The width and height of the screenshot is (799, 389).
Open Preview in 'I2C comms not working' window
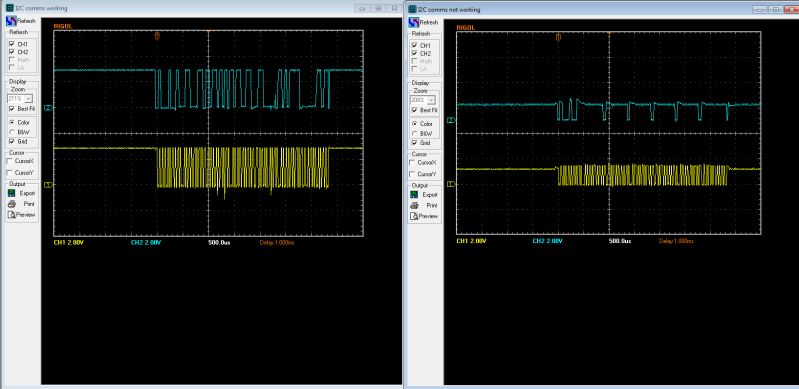coord(424,216)
